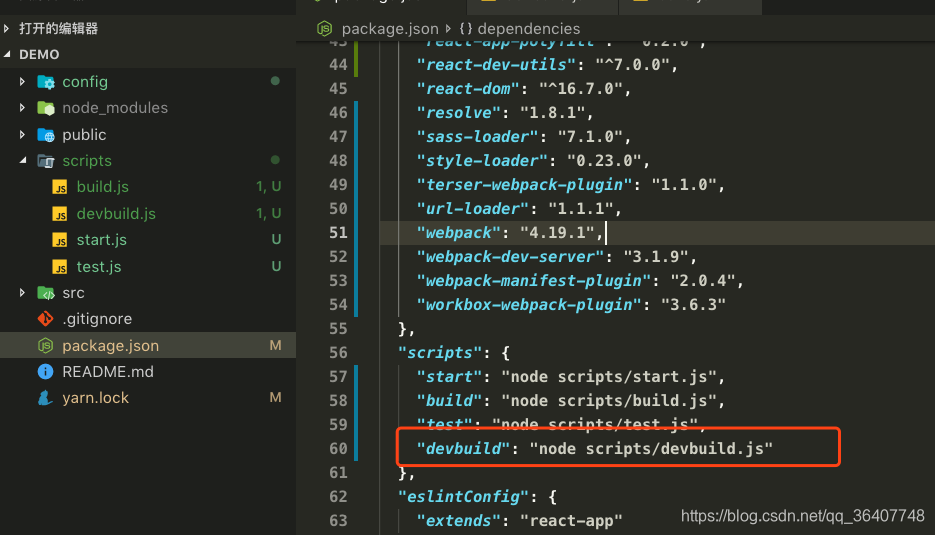This screenshot has height=535, width=935.
Task: Collapse the scripts folder arrow
Action: point(23,160)
